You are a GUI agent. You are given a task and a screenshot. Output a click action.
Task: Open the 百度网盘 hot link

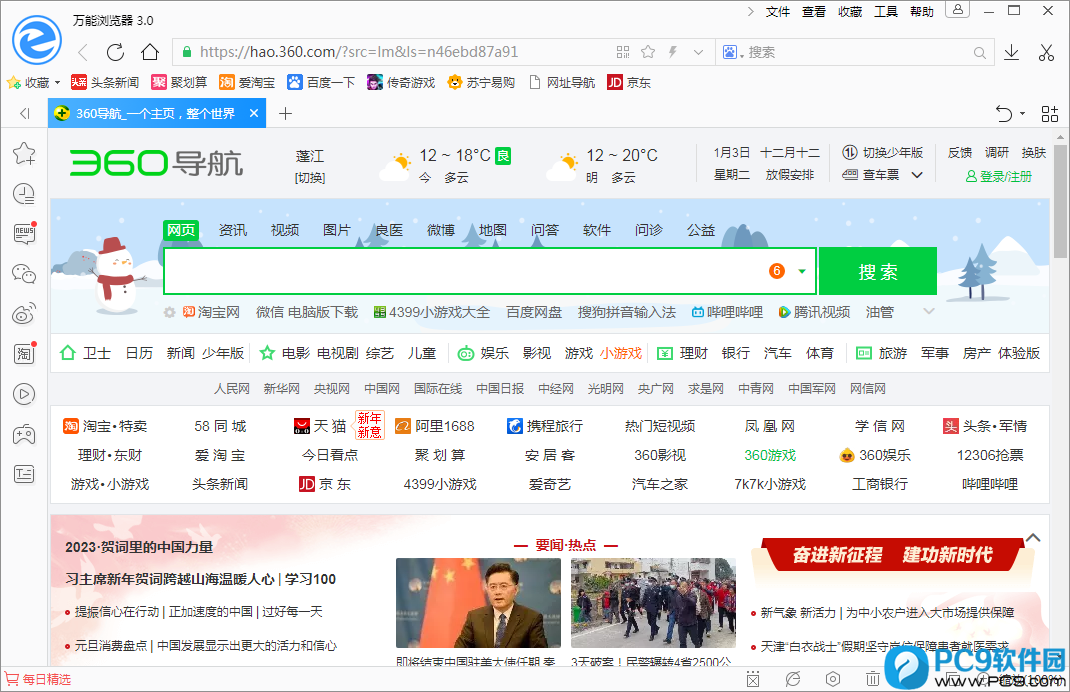click(534, 313)
